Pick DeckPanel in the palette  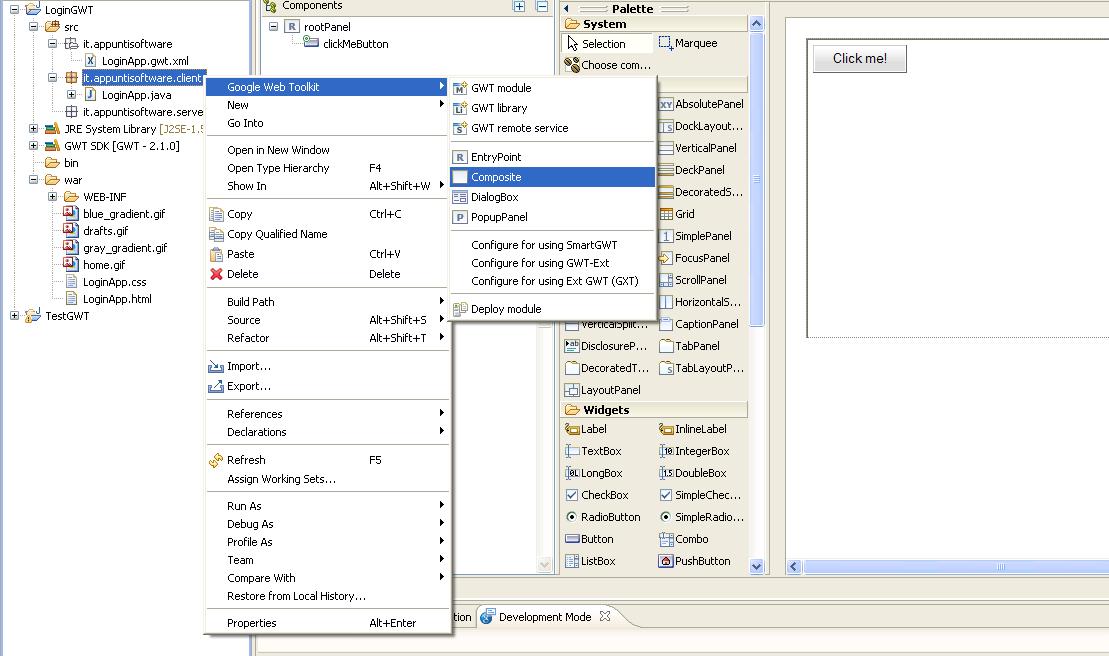692,170
